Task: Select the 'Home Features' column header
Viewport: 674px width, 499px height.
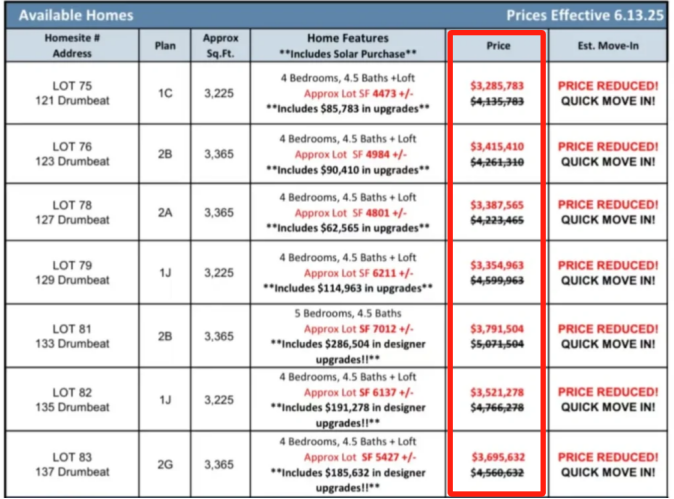Action: click(x=348, y=46)
